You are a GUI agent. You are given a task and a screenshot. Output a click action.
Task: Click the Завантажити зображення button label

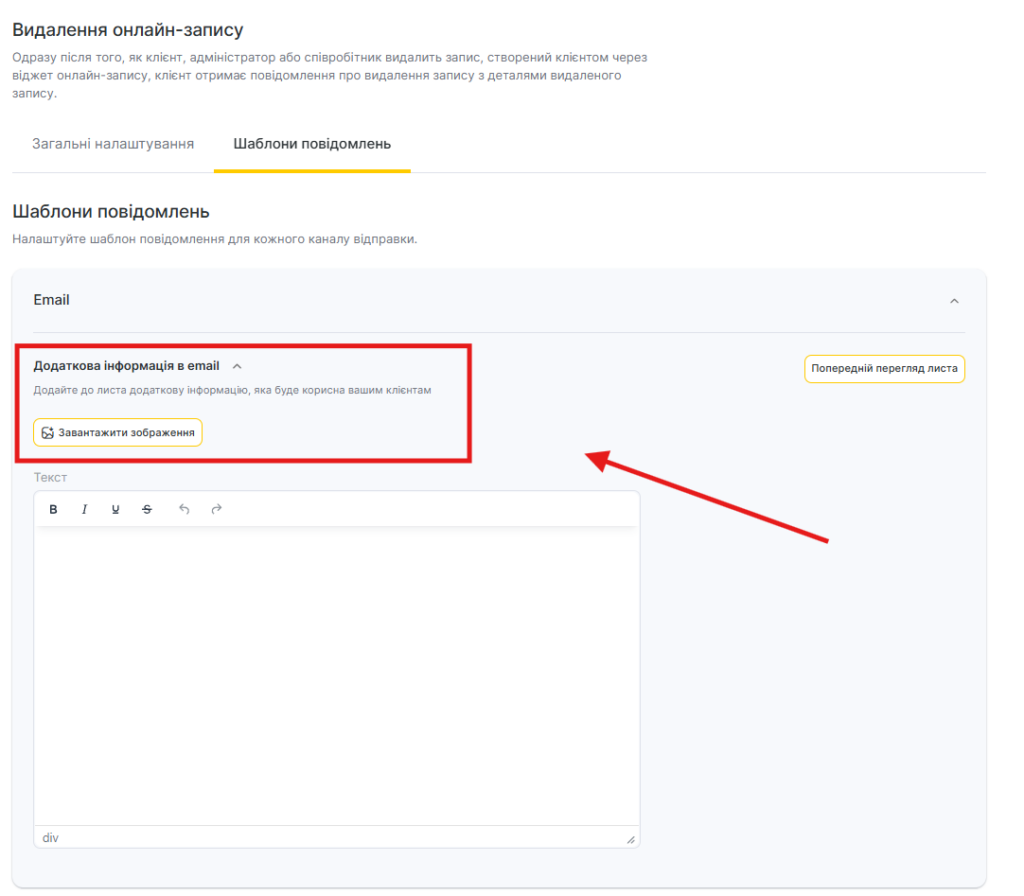click(x=126, y=433)
